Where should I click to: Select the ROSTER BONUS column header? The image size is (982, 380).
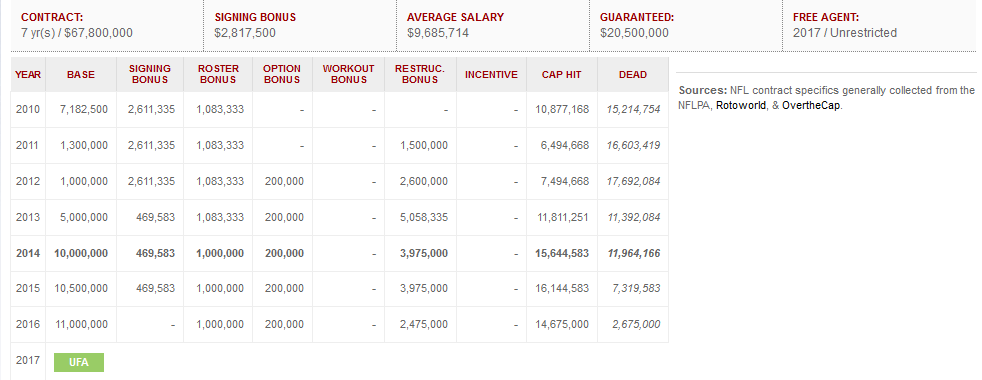218,74
